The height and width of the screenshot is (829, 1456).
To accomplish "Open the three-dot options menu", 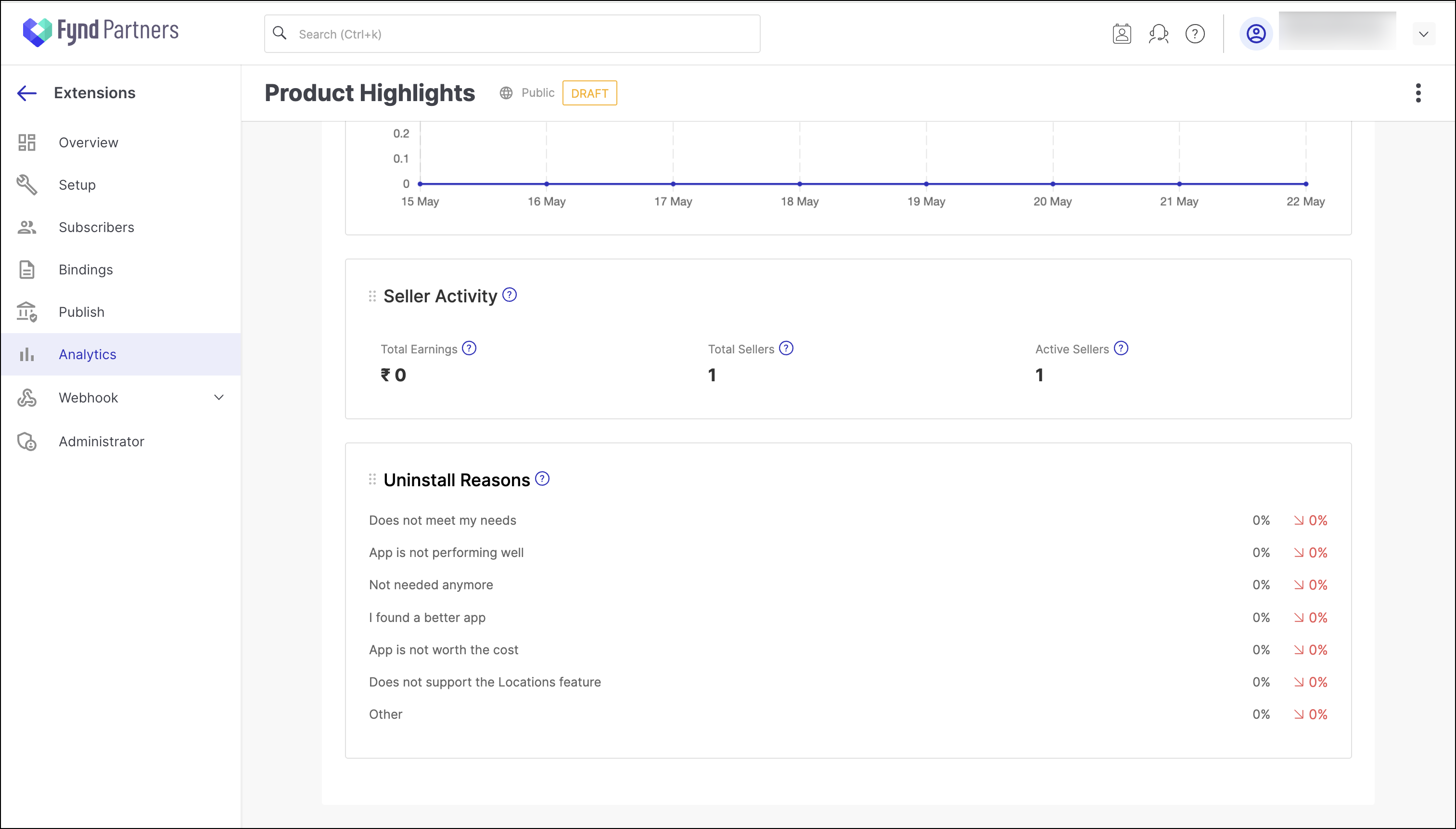I will click(x=1418, y=93).
